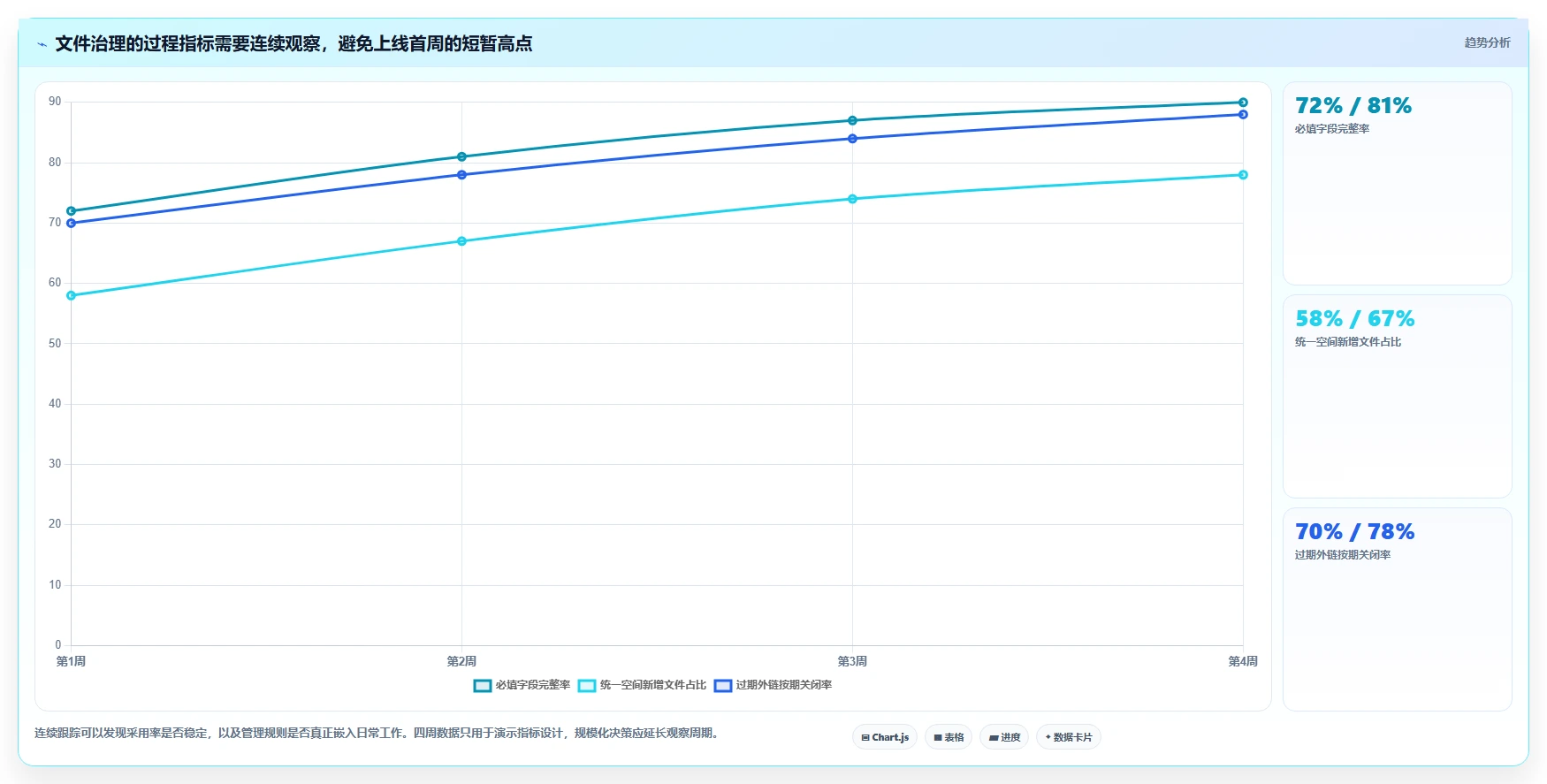Click the 表格 chip

point(949,737)
